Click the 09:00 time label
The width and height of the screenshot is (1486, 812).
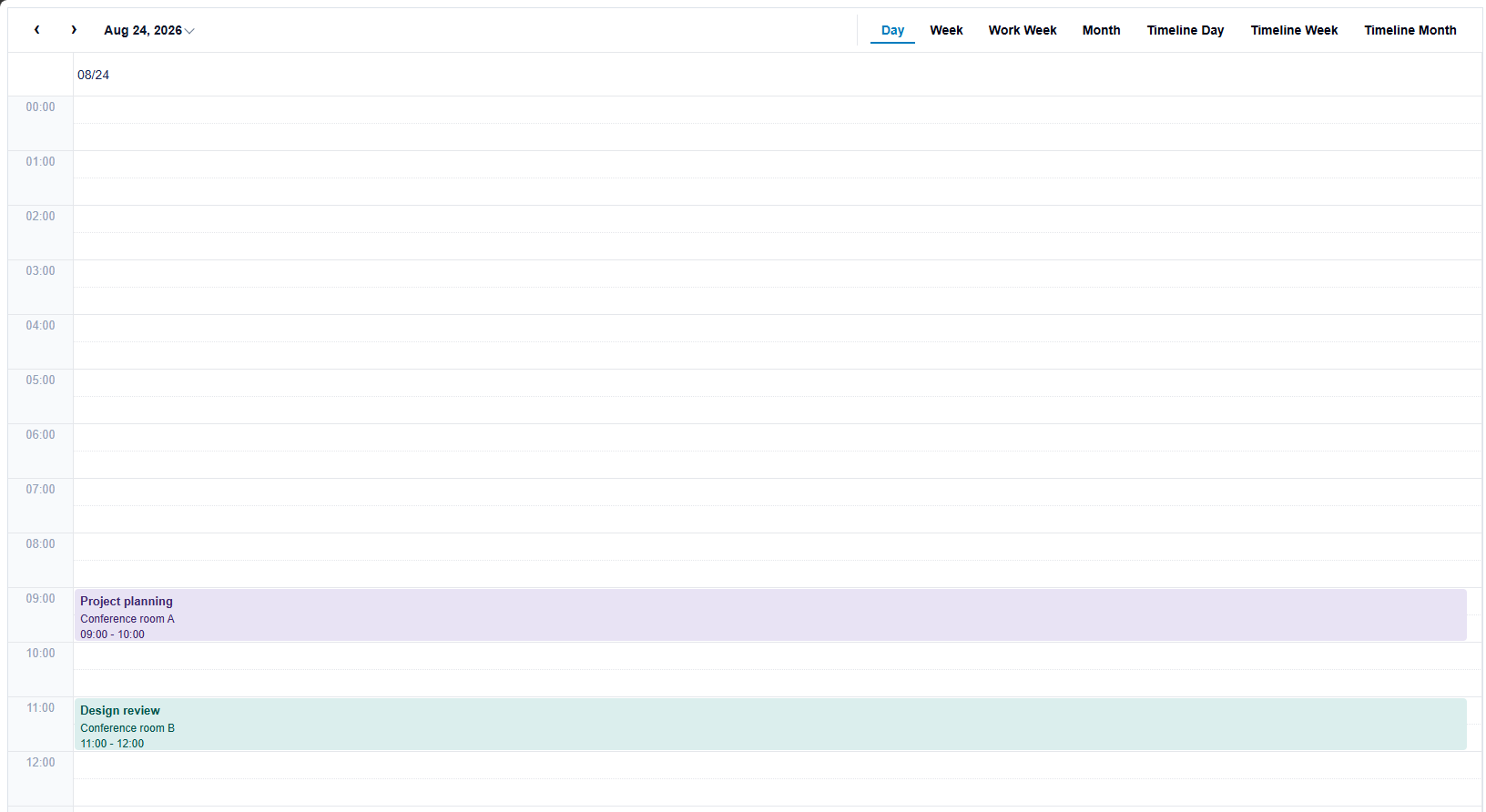point(40,598)
